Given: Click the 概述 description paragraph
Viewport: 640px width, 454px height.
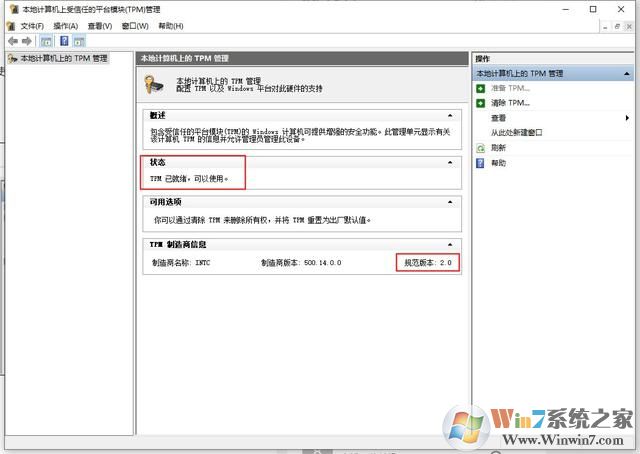Looking at the screenshot, I should 300,135.
